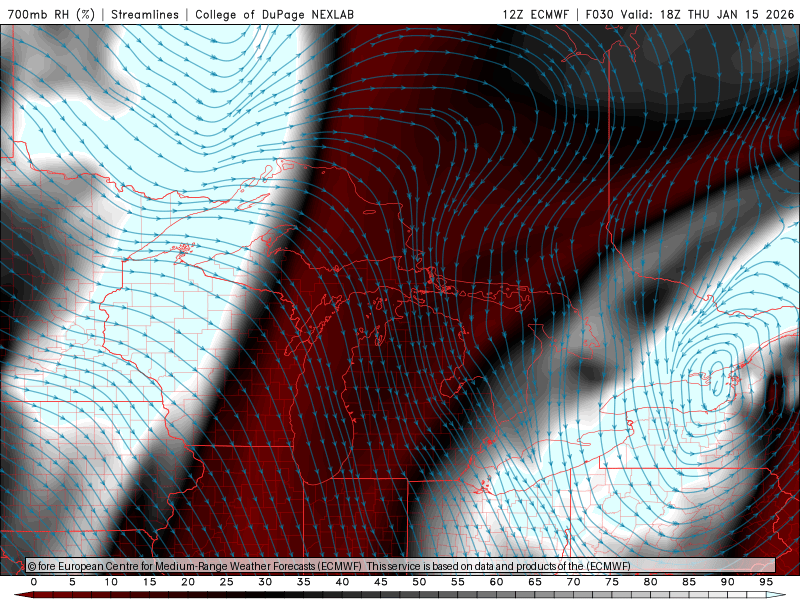Click the "10" color scale label
The height and width of the screenshot is (600, 800).
click(x=111, y=582)
